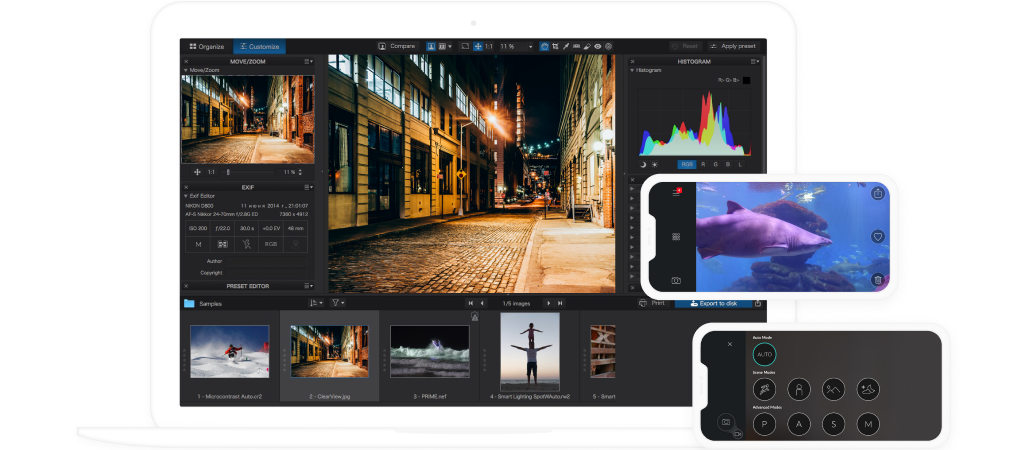
Task: Select the G histogram channel
Action: click(x=715, y=165)
